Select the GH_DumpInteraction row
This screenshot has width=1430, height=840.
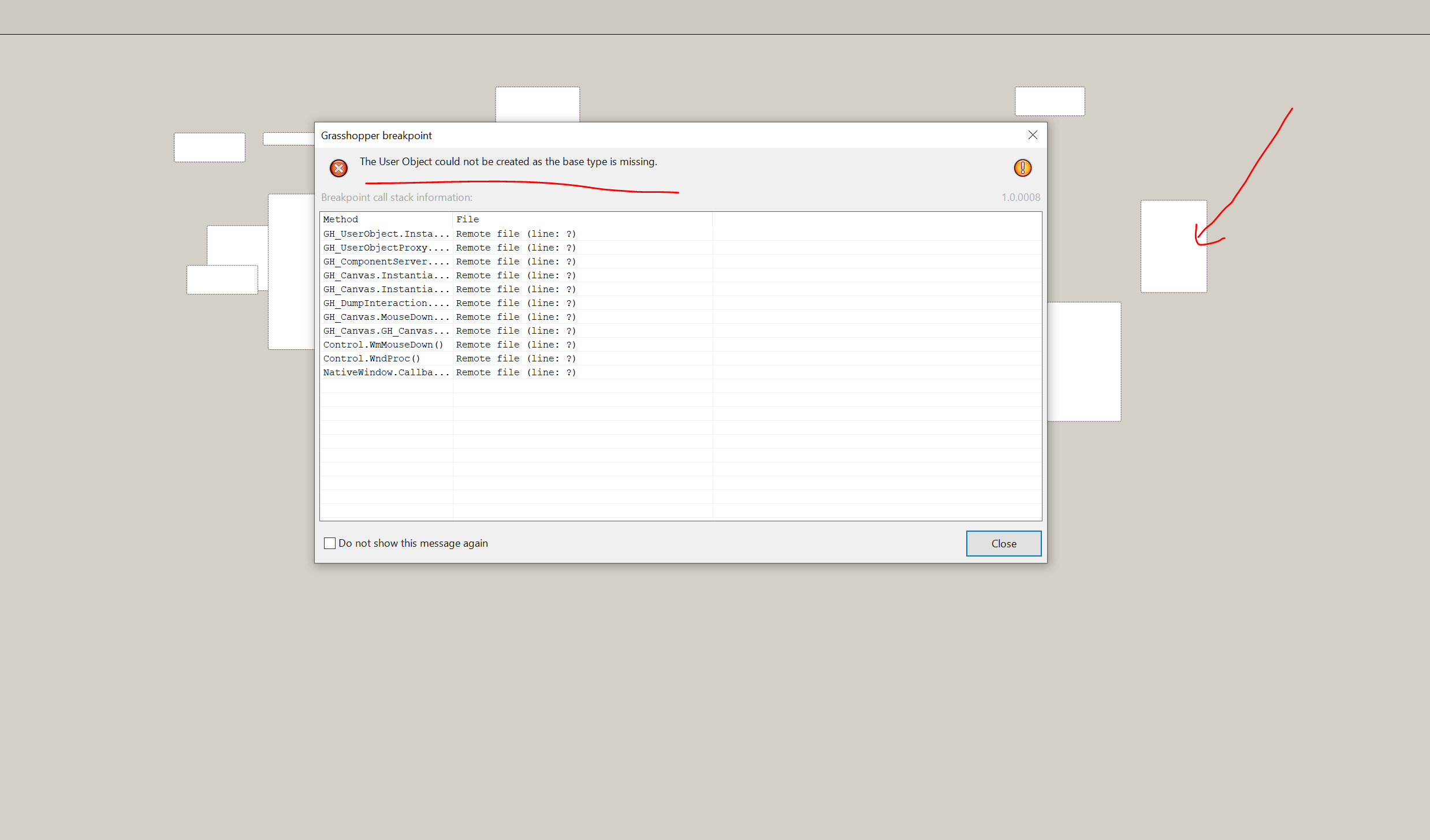point(680,303)
